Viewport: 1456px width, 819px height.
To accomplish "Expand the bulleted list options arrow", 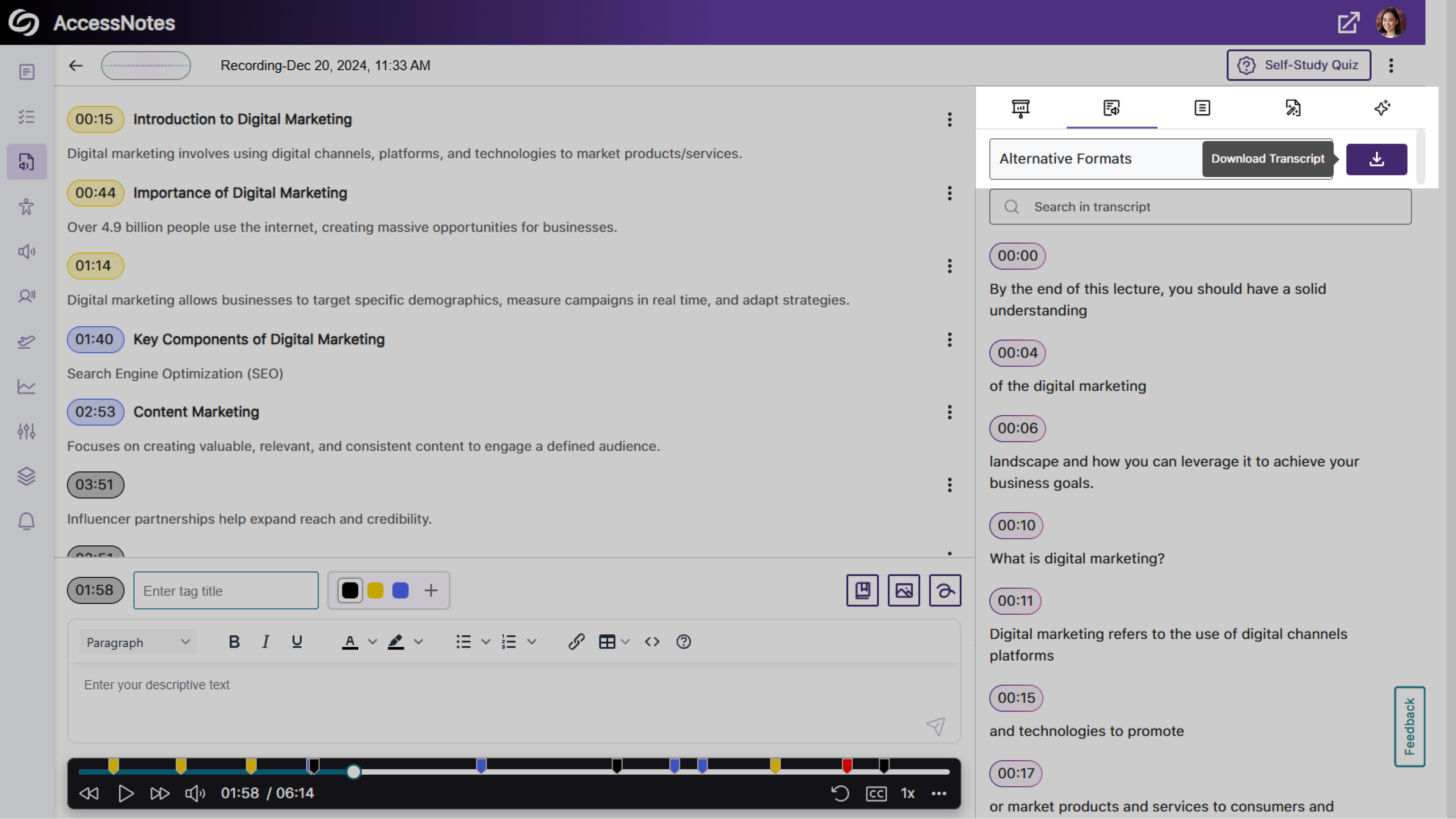I will 485,642.
